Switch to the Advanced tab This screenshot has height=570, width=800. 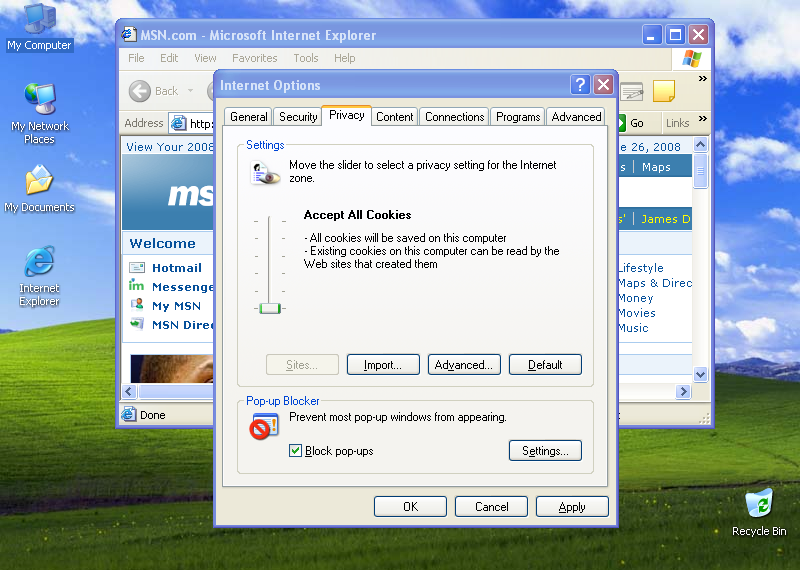pos(576,117)
